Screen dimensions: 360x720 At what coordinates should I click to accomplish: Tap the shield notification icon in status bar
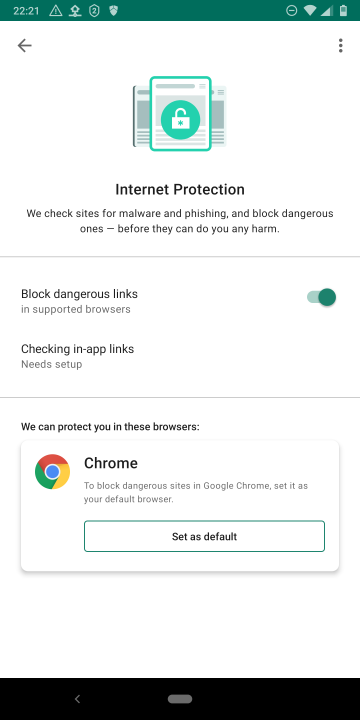pos(113,11)
